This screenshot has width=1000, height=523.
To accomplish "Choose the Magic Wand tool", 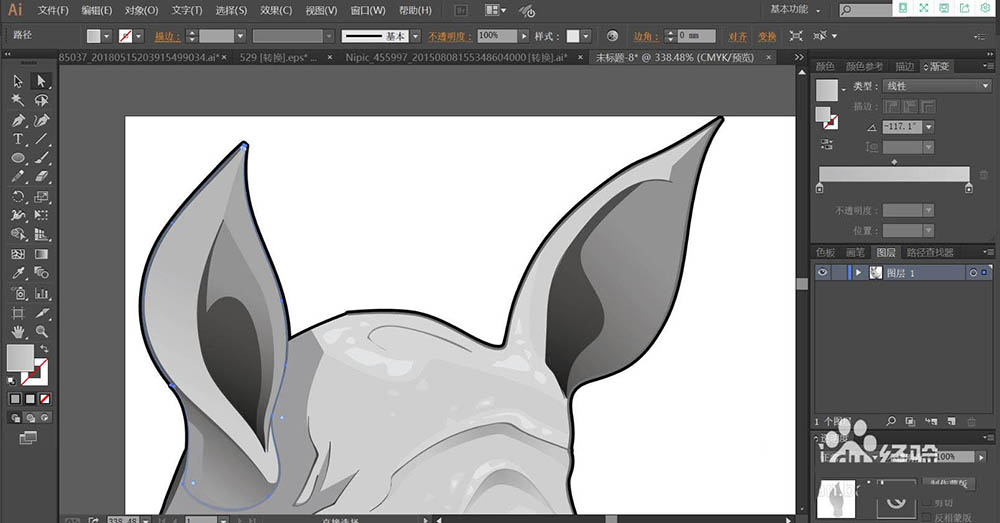I will tap(18, 100).
